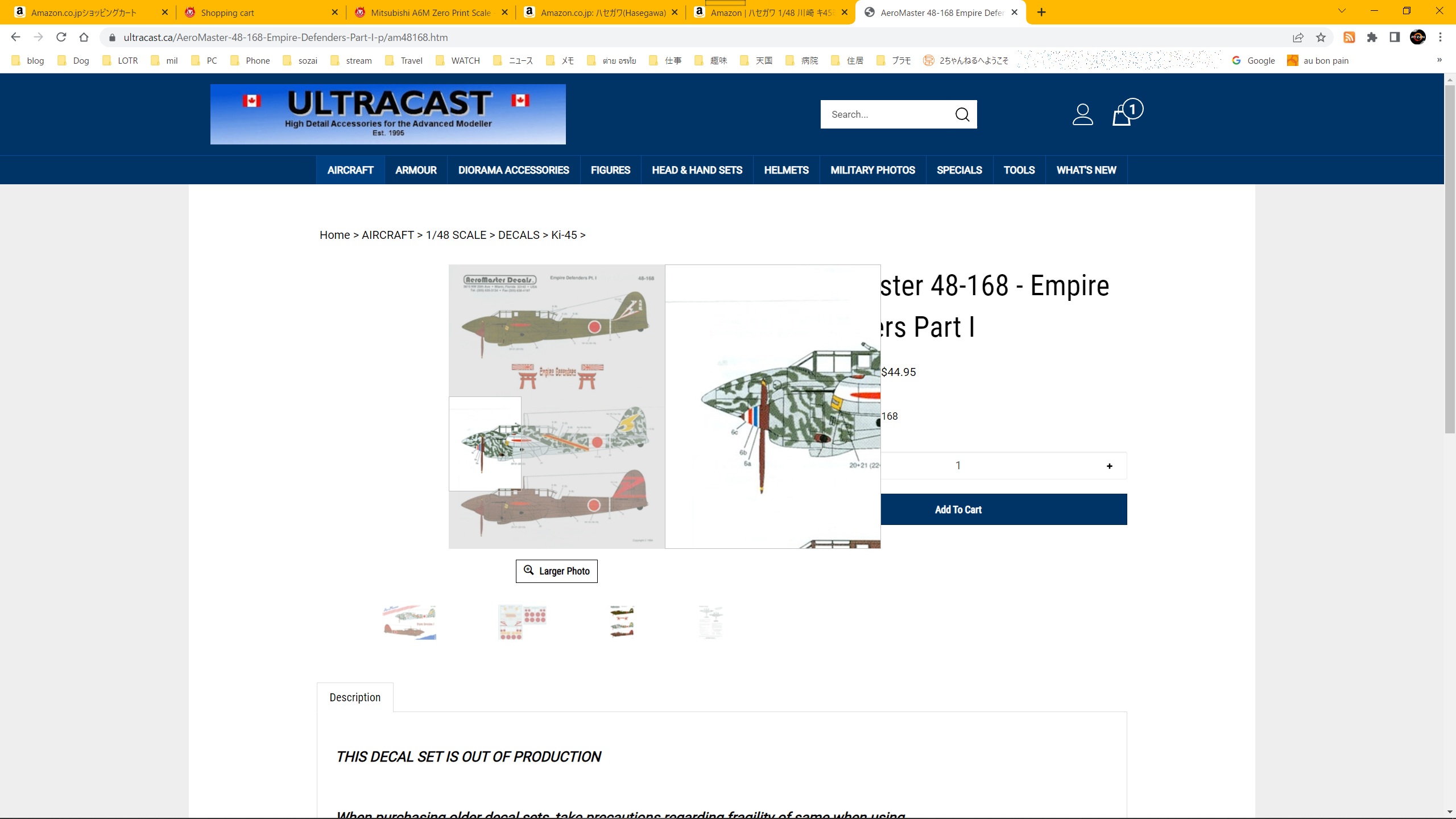Follow the Ki-45 breadcrumb link
1456x819 pixels.
click(564, 235)
